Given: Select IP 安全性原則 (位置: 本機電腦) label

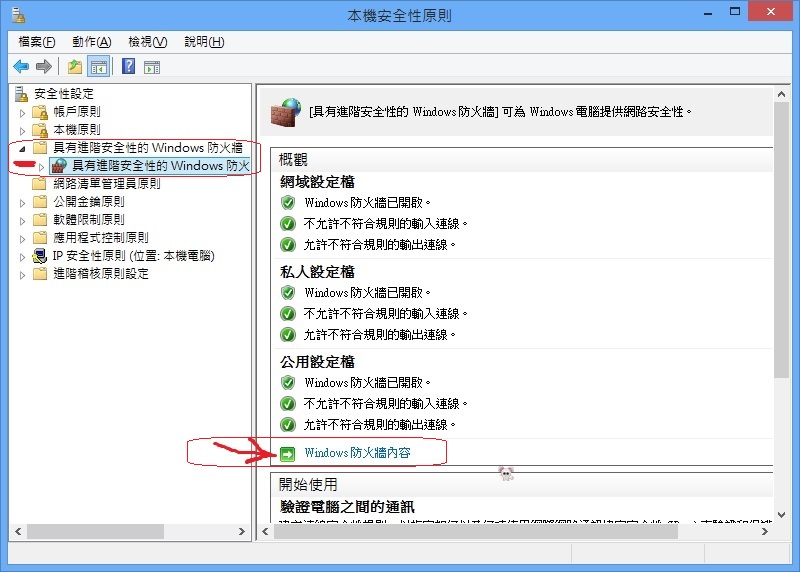Looking at the screenshot, I should 134,256.
